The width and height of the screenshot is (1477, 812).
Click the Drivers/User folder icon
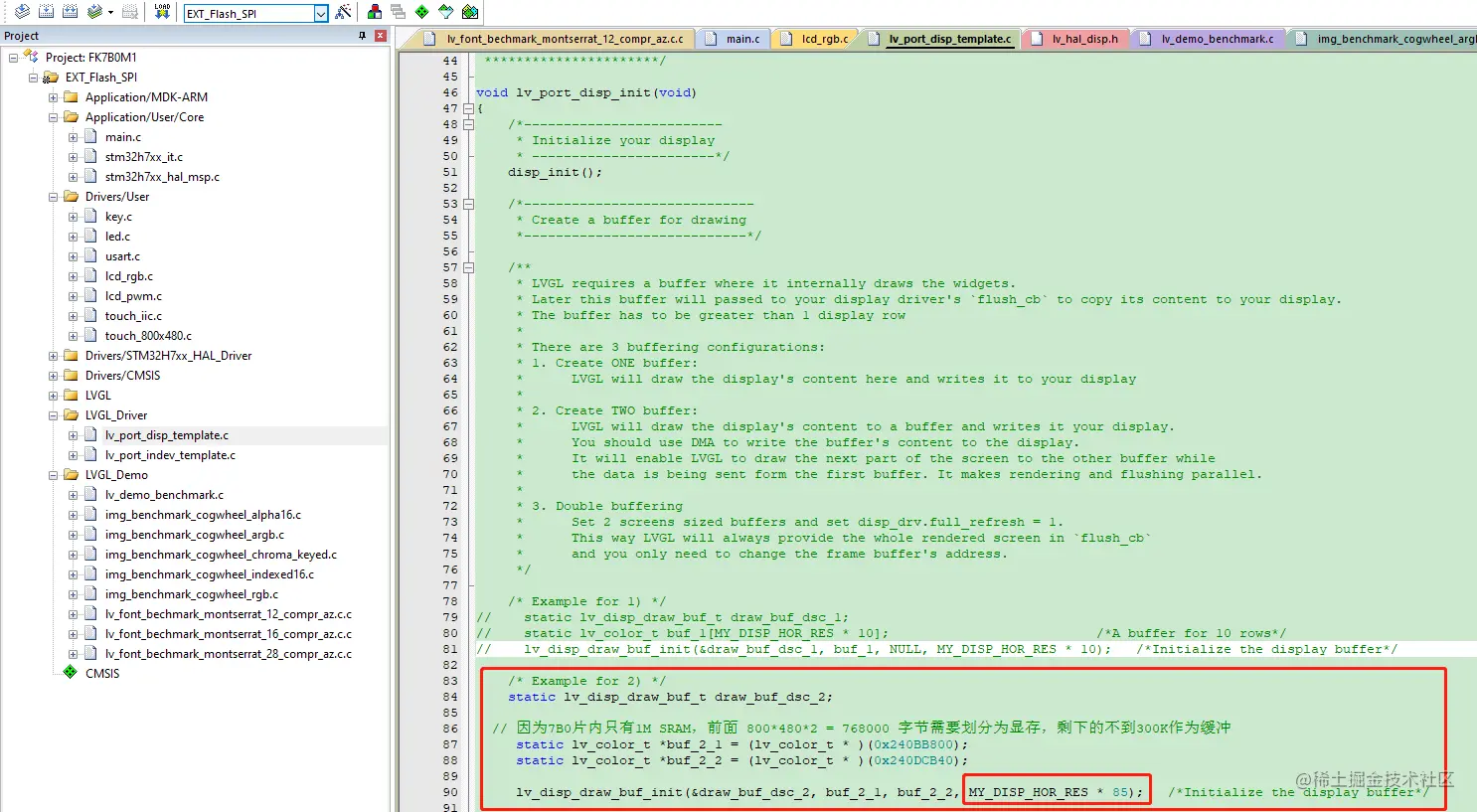[71, 197]
